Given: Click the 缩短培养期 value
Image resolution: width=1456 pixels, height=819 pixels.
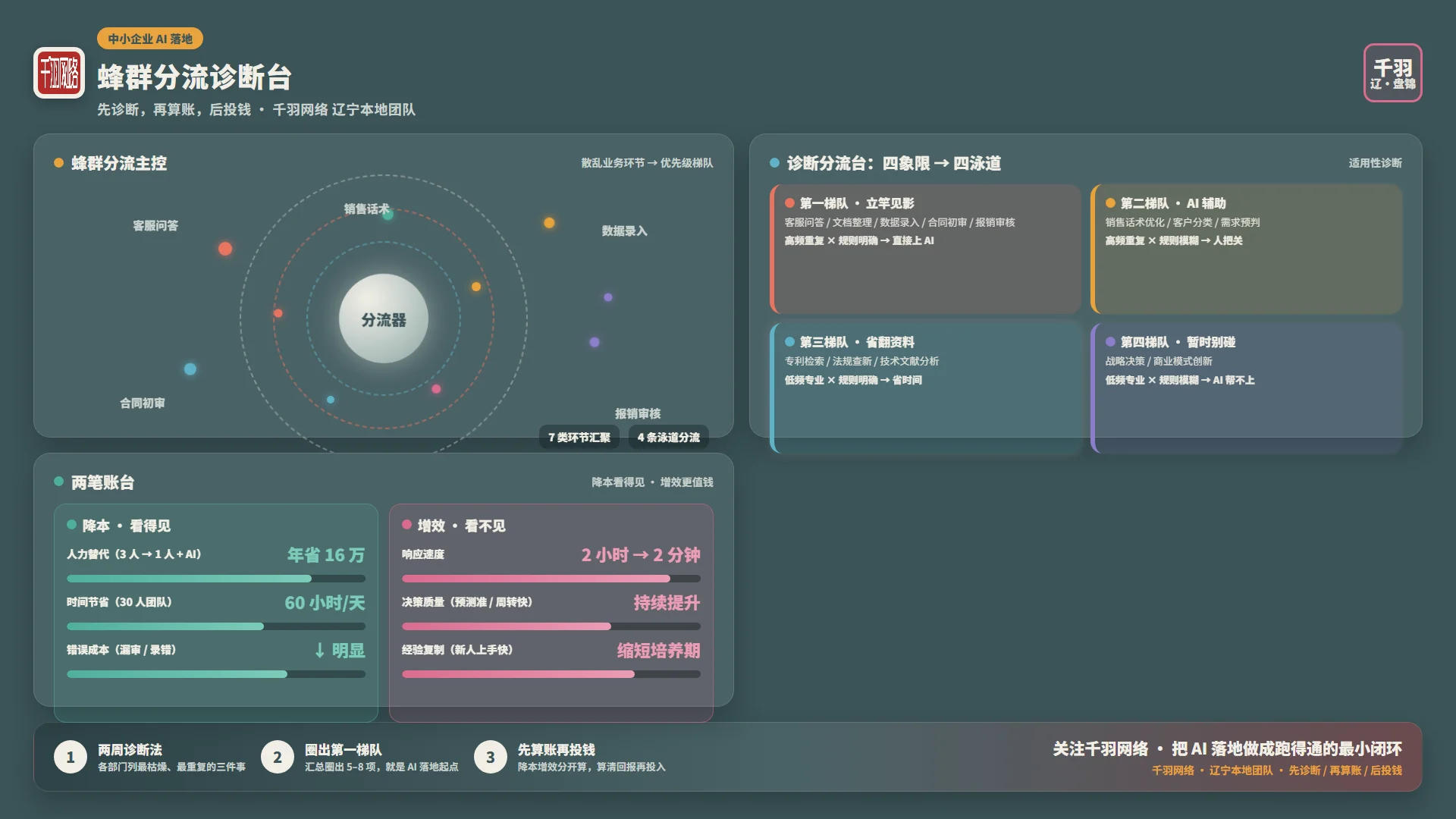Looking at the screenshot, I should pyautogui.click(x=658, y=651).
